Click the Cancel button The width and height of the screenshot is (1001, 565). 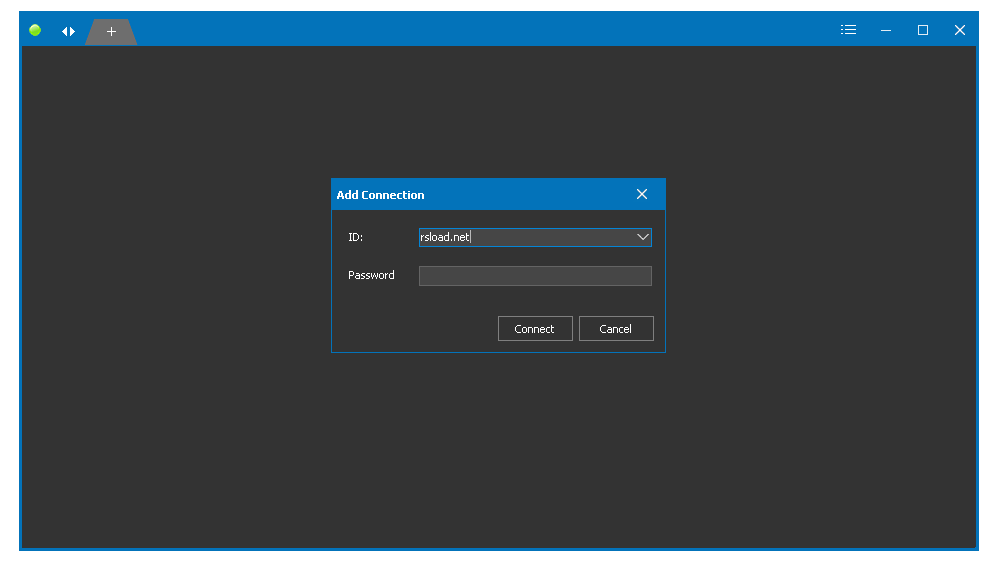coord(616,329)
